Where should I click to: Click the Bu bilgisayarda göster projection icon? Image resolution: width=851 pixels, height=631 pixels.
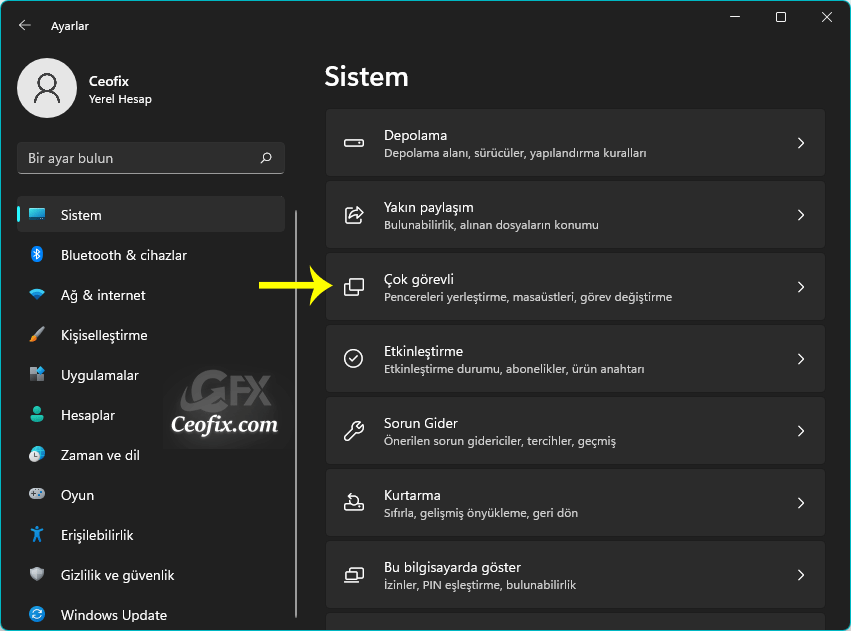tap(354, 575)
